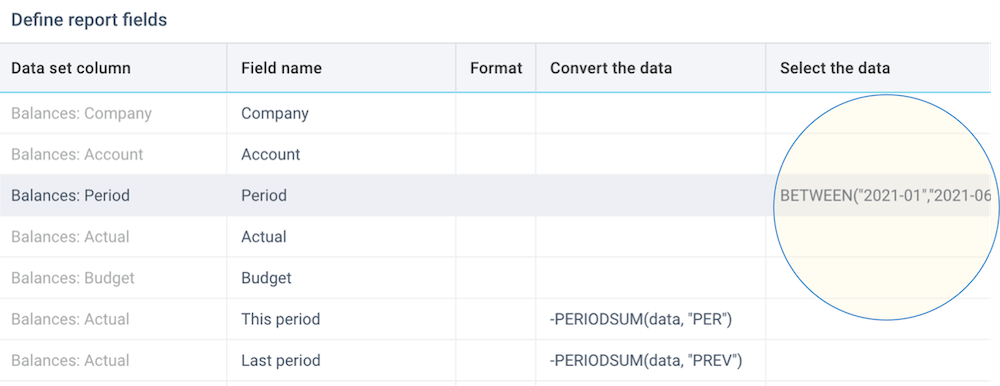Click the Format column header
The height and width of the screenshot is (386, 1000).
pos(496,68)
